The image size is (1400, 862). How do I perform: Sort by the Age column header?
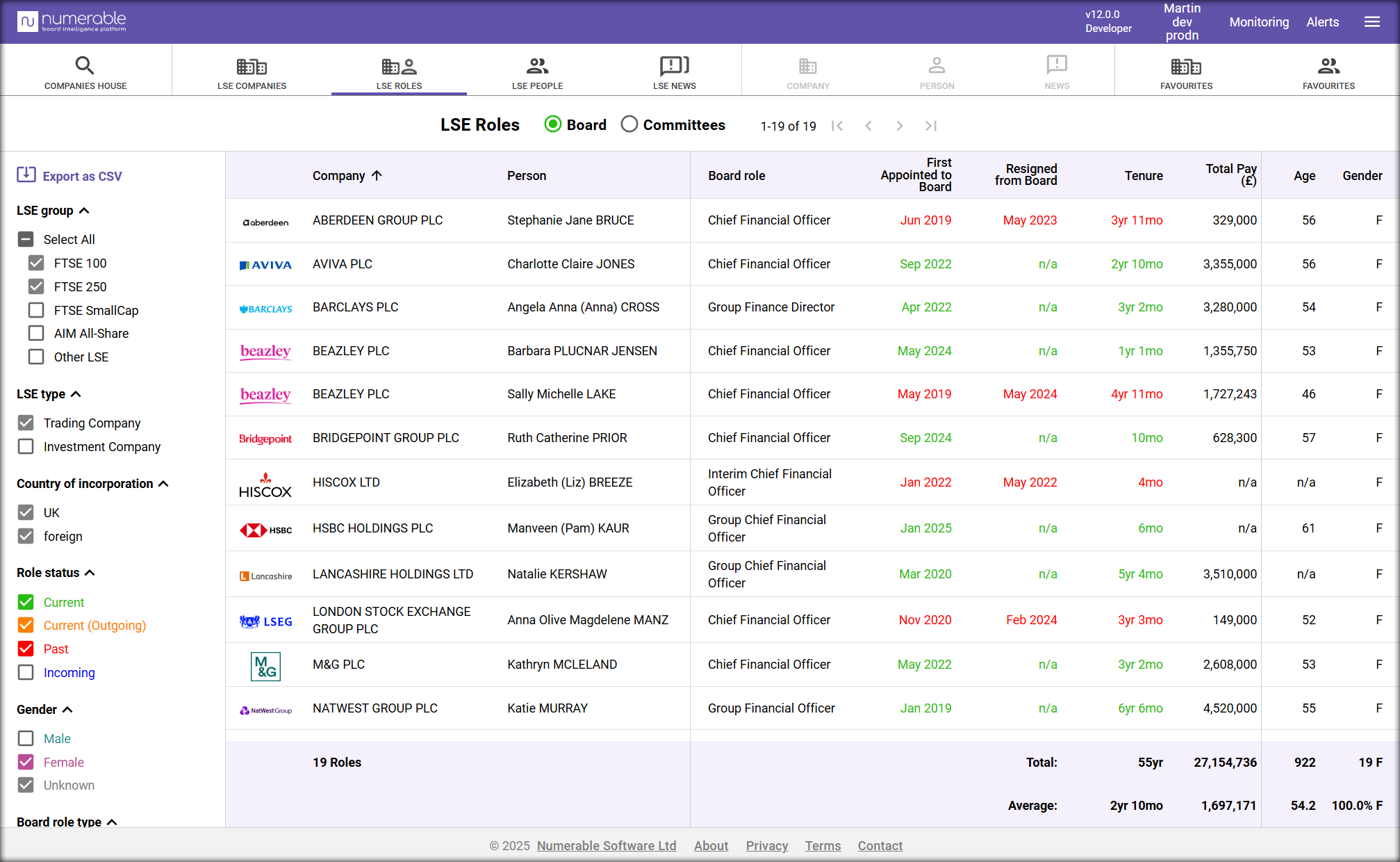[1304, 176]
